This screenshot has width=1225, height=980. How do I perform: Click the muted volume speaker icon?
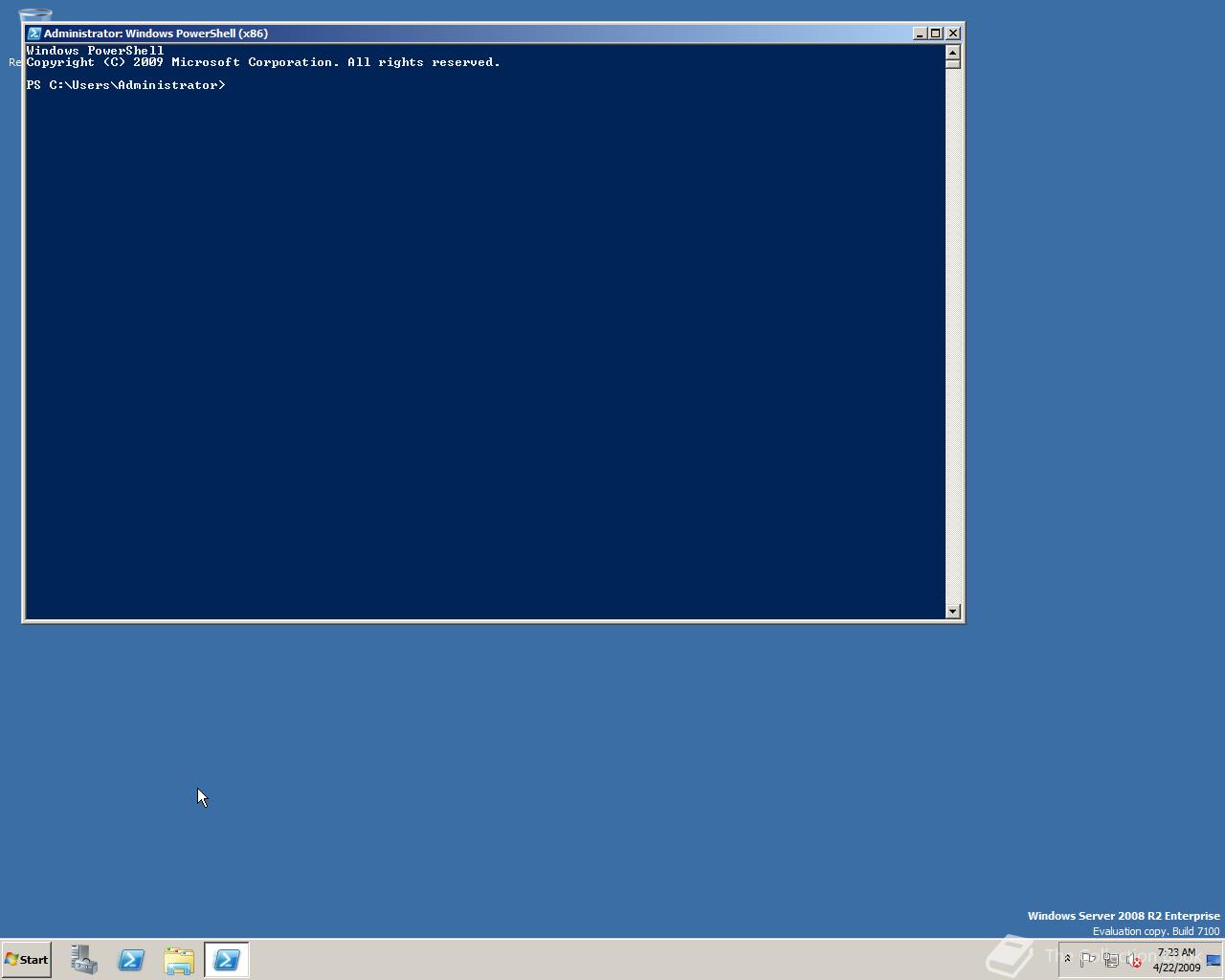click(1134, 960)
